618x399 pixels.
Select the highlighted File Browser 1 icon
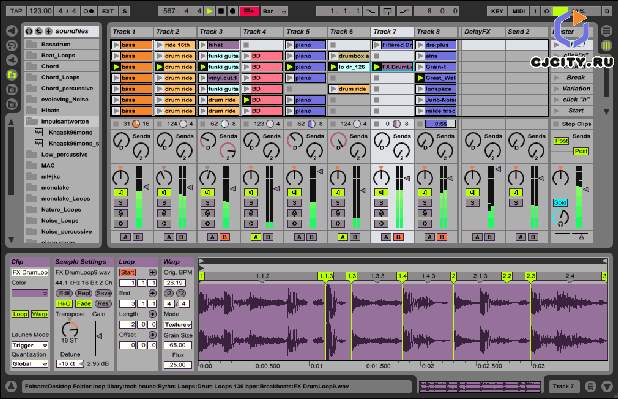pyautogui.click(x=12, y=75)
